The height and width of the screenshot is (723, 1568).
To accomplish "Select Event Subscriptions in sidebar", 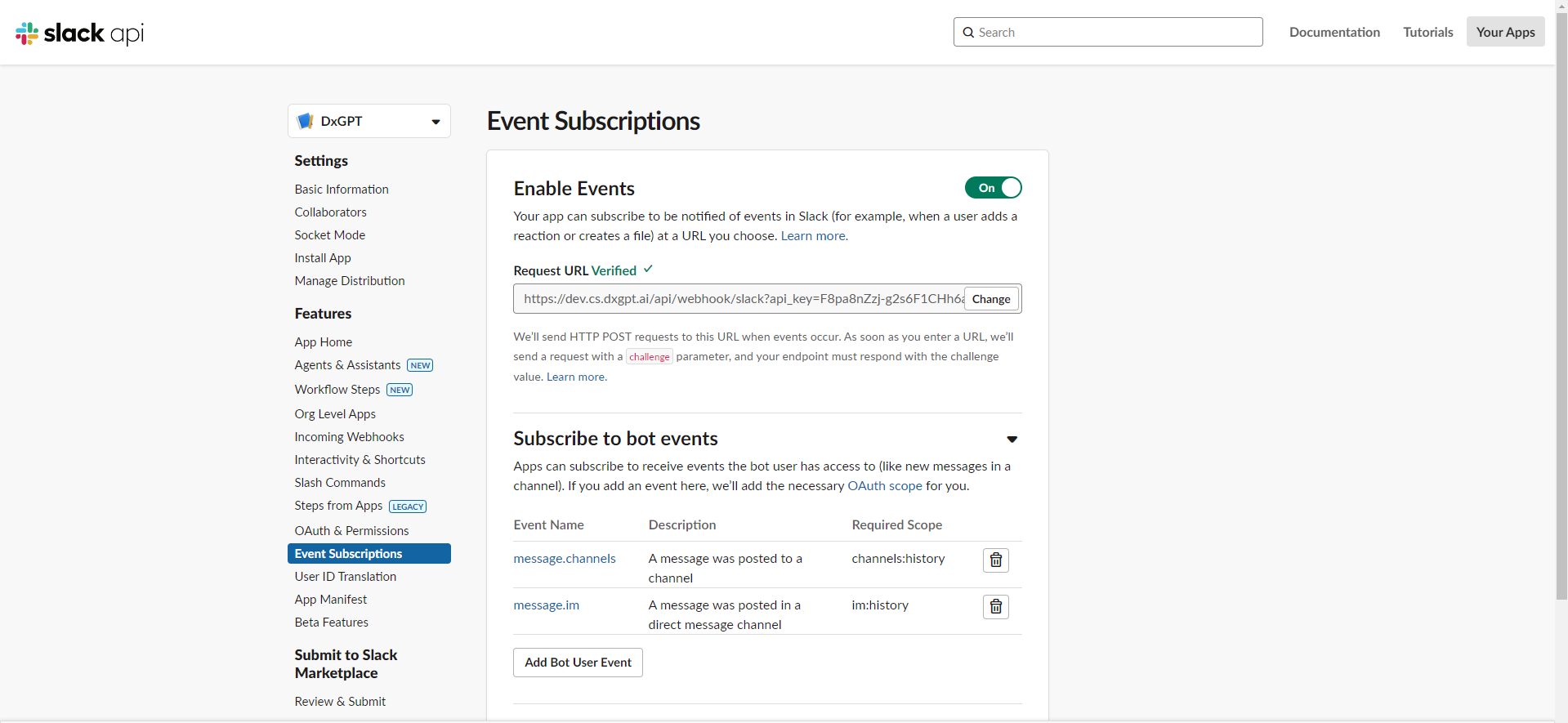I will 369,554.
